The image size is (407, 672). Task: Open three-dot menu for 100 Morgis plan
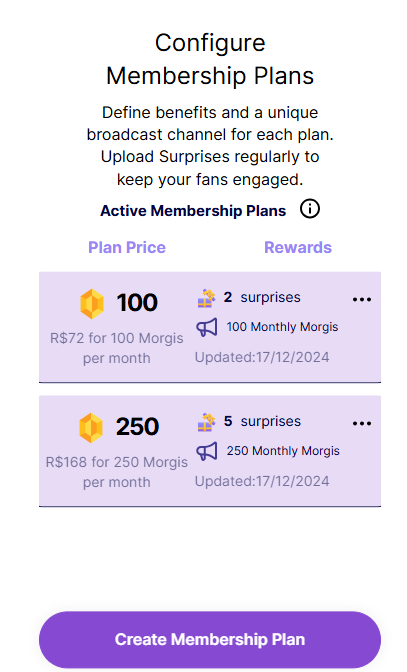click(x=362, y=300)
